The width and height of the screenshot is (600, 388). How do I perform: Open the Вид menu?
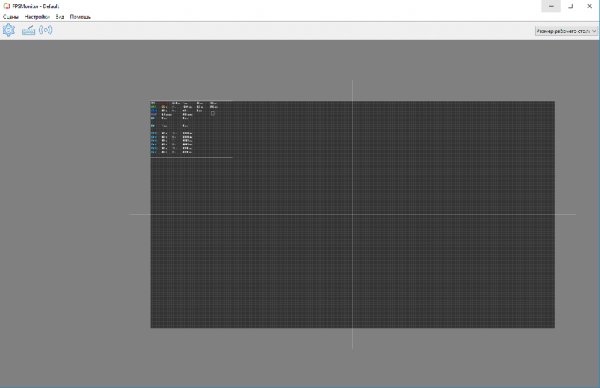(60, 17)
